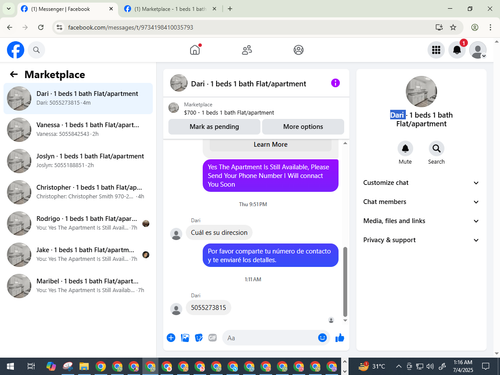Click the Facebook logo icon
Viewport: 500px width, 375px height.
click(16, 50)
